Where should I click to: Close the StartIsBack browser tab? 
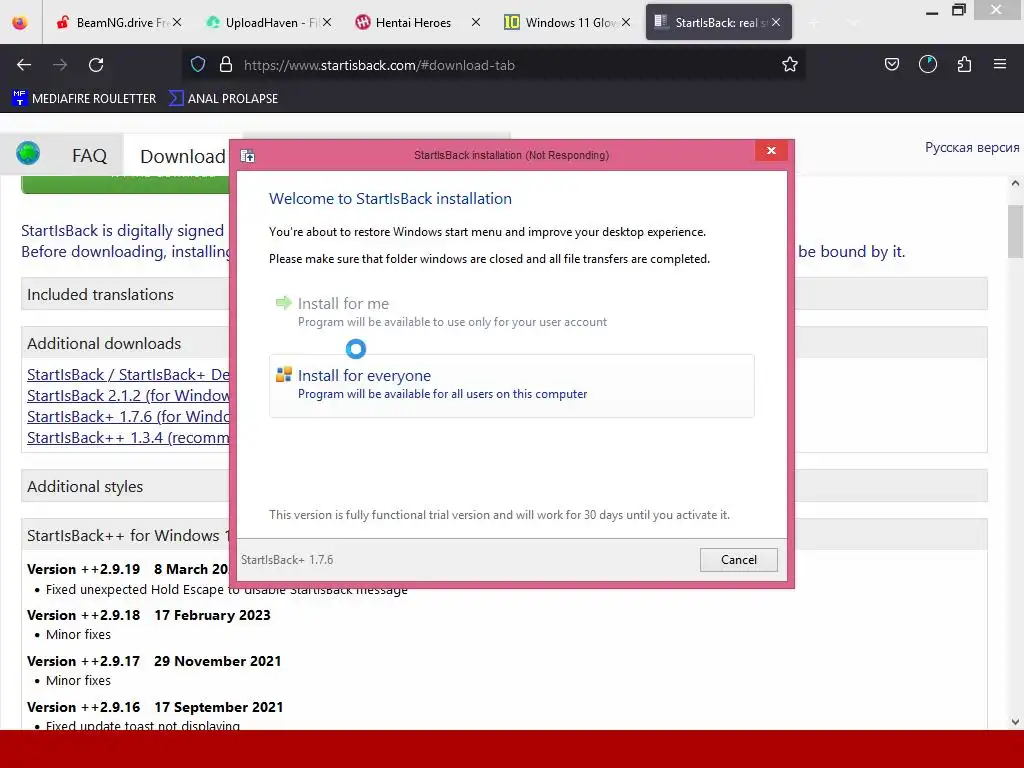click(776, 22)
